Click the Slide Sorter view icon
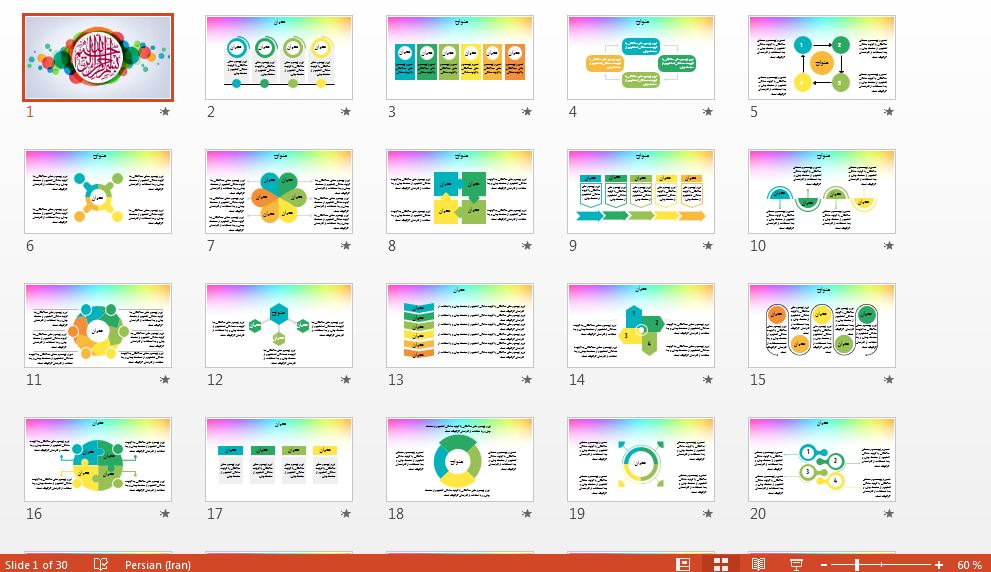 pos(721,564)
